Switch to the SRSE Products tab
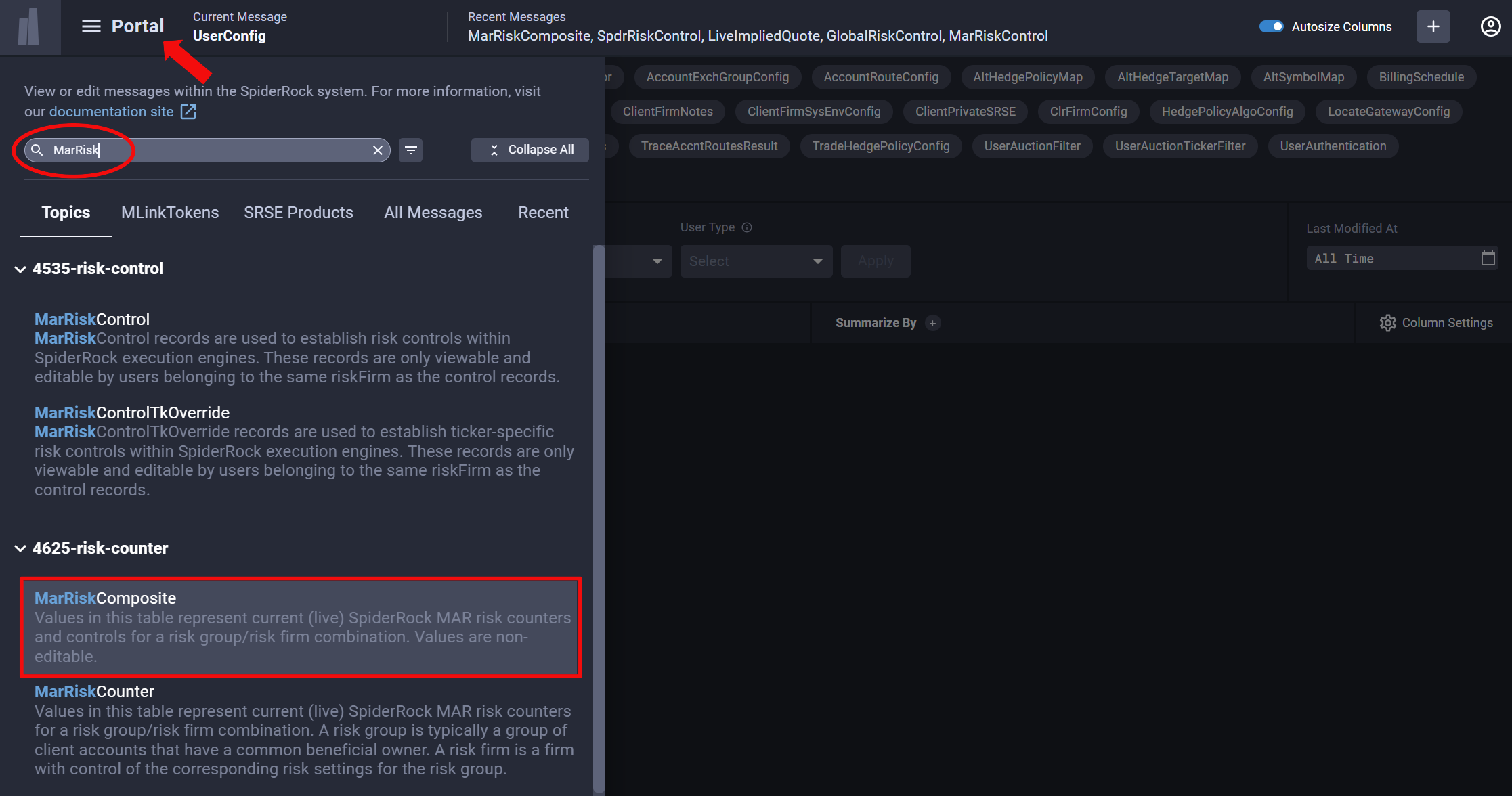The width and height of the screenshot is (1512, 796). (x=299, y=212)
